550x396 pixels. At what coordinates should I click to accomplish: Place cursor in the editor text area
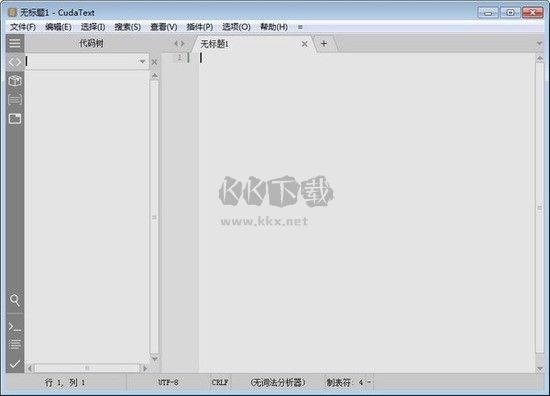pyautogui.click(x=367, y=212)
